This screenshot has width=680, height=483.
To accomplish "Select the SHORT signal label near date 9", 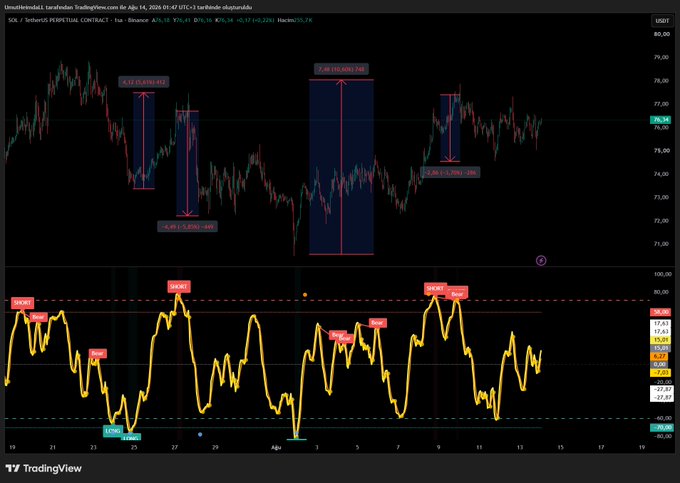I will pos(435,288).
